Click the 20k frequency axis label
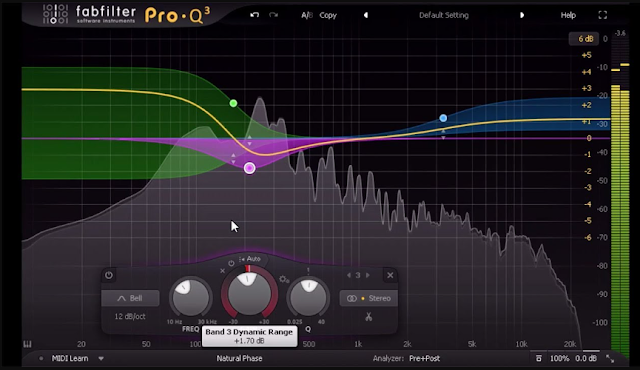This screenshot has height=370, width=640. (570, 344)
